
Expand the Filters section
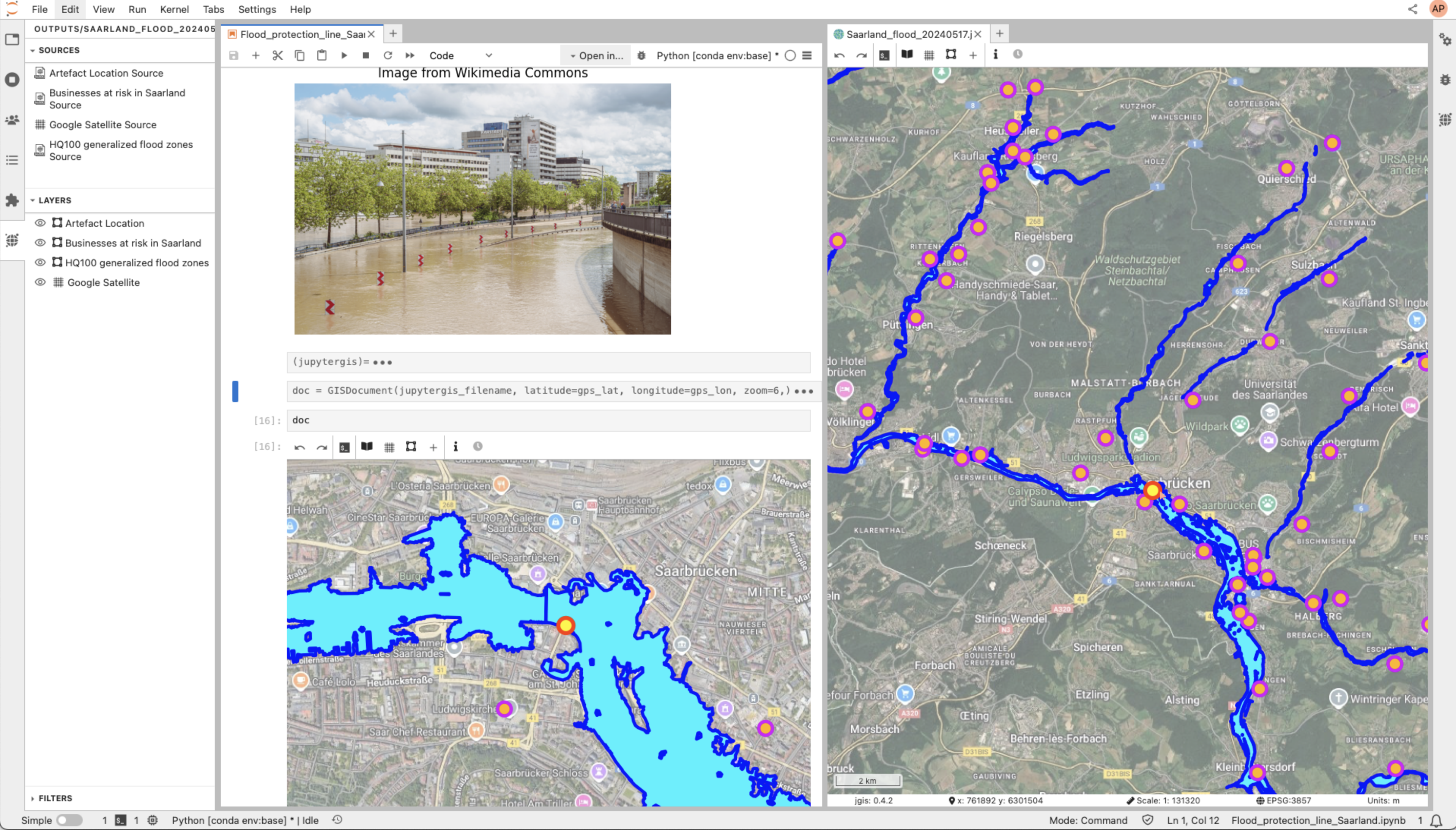pos(55,798)
